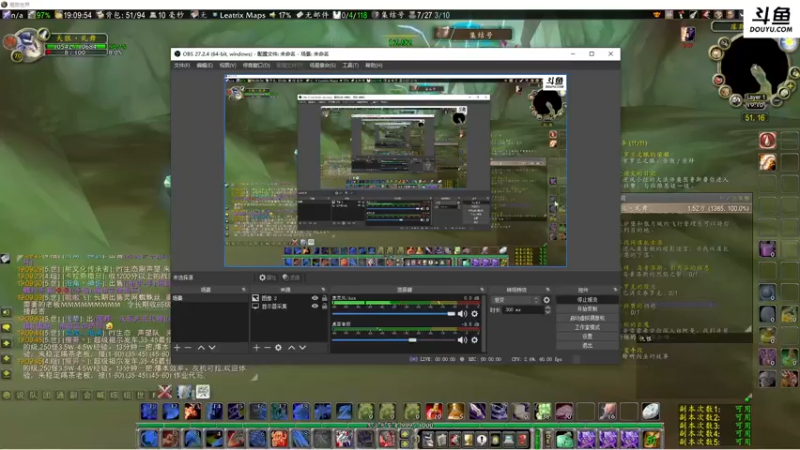Click the red X icon above chat buttons
Image resolution: width=800 pixels, height=450 pixels.
pyautogui.click(x=165, y=392)
